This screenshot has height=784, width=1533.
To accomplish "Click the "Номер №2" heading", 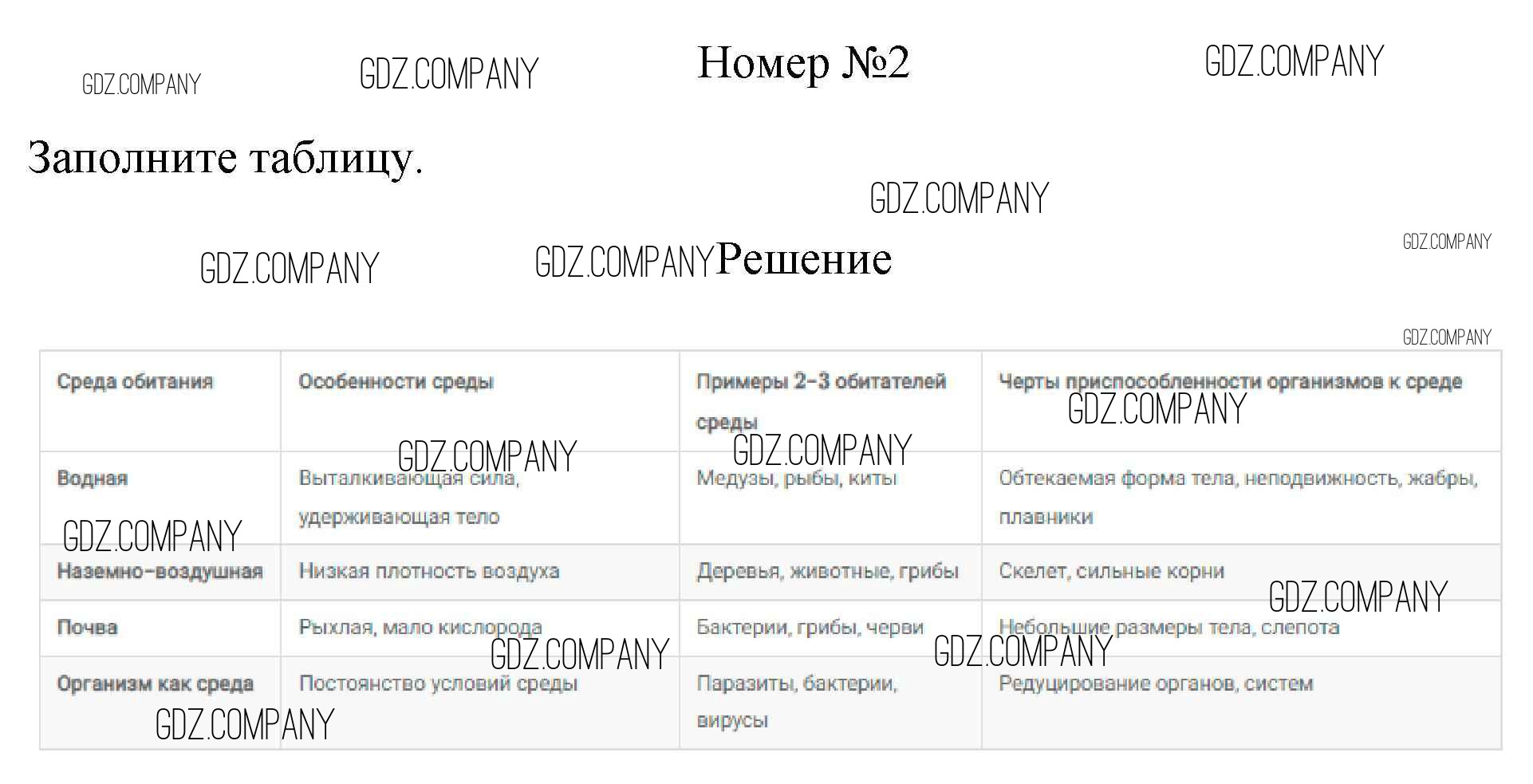I will coord(803,63).
